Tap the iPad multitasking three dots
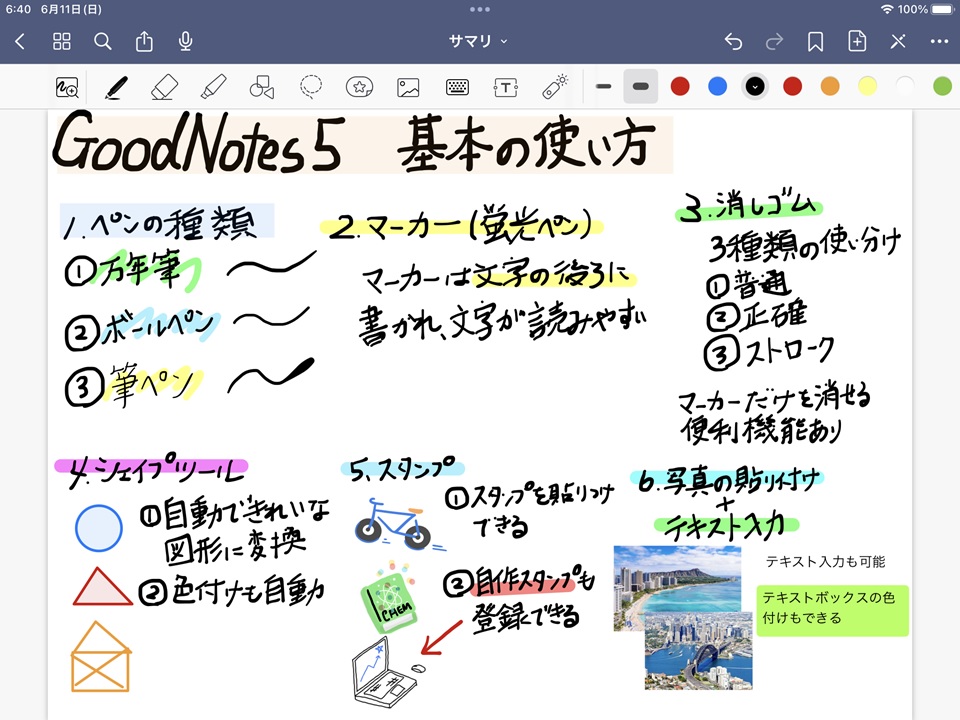The height and width of the screenshot is (720, 960). [480, 9]
